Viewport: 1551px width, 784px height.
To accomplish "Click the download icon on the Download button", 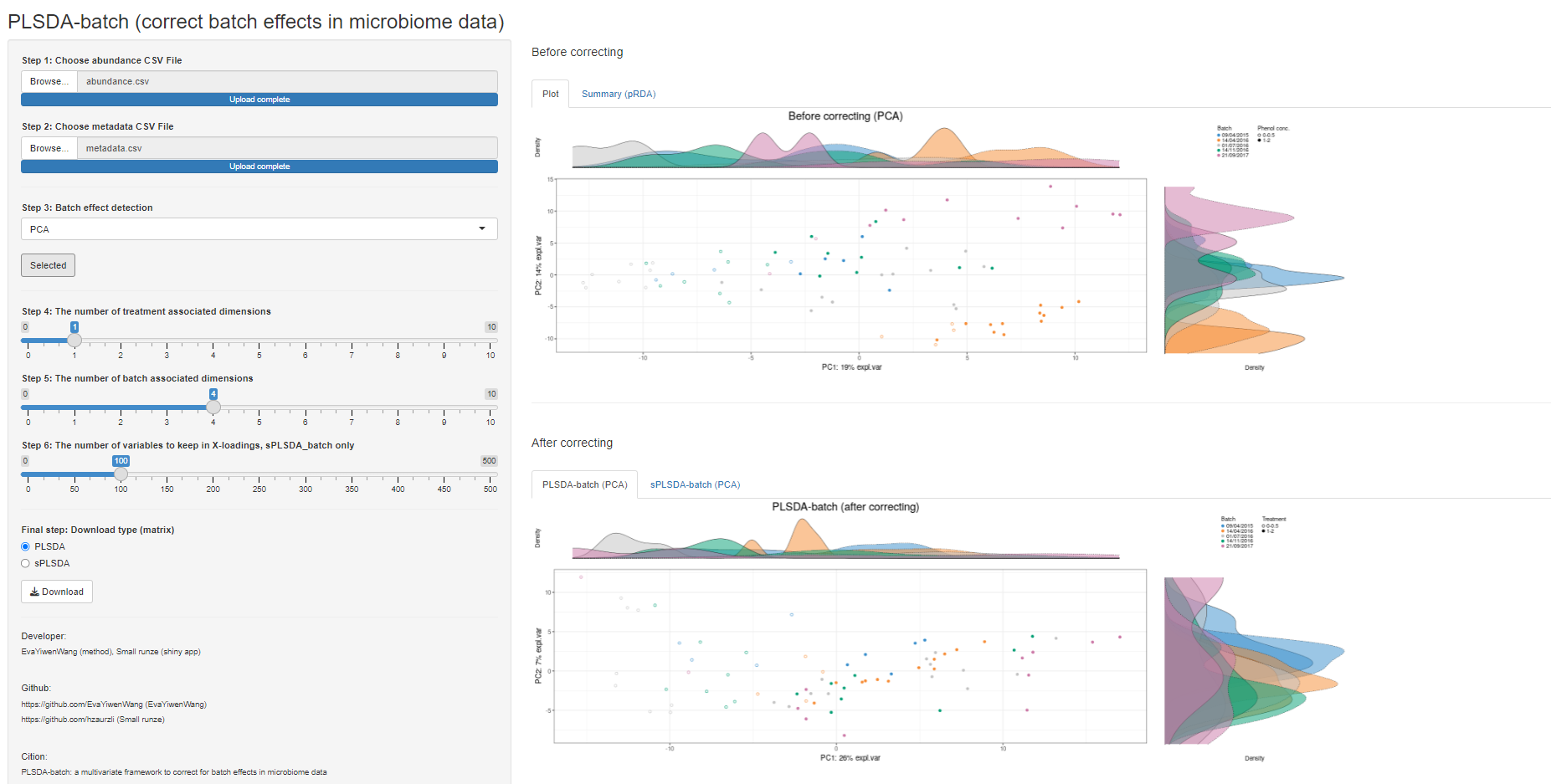I will (x=38, y=592).
